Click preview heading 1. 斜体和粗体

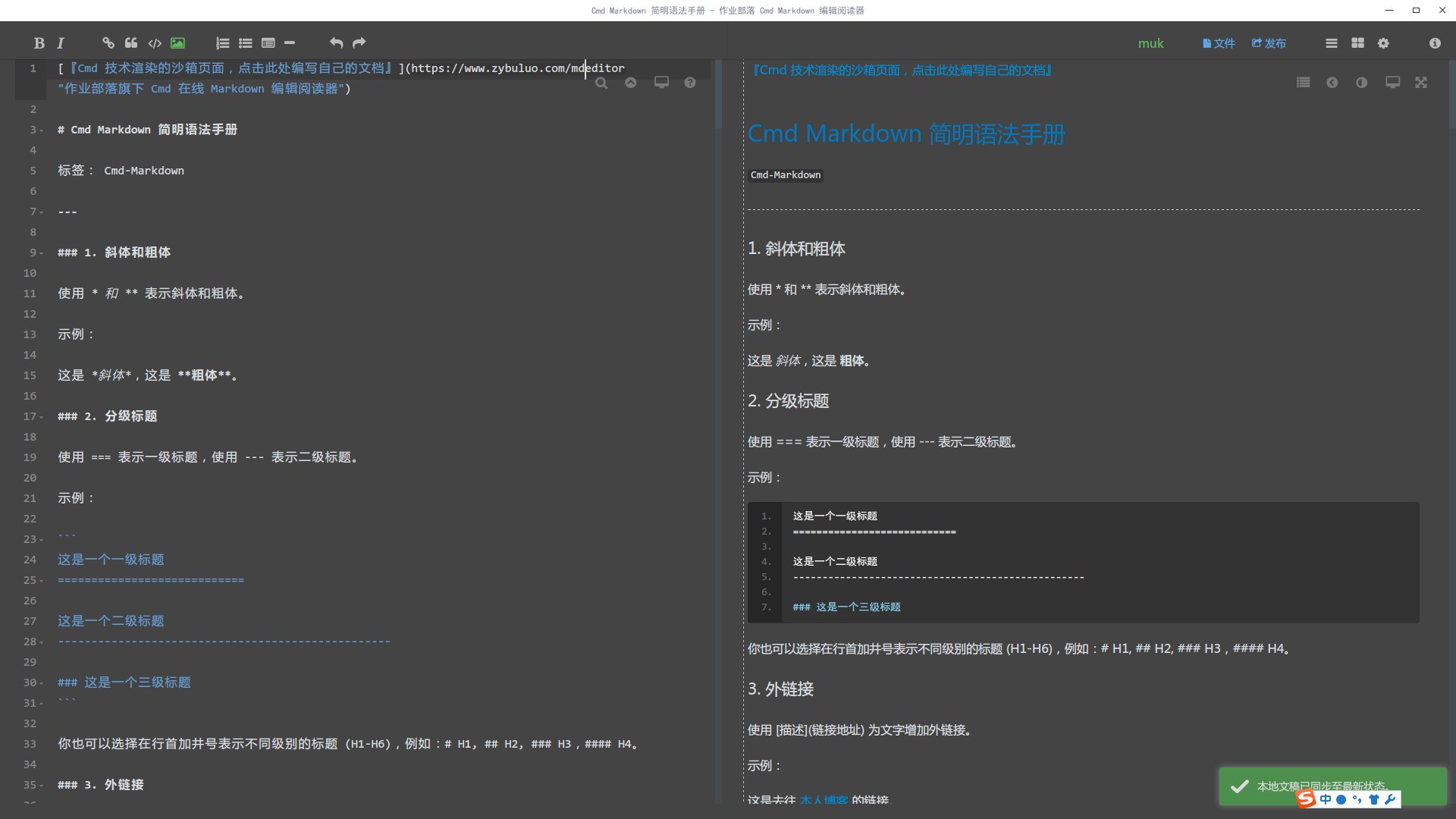tap(796, 249)
